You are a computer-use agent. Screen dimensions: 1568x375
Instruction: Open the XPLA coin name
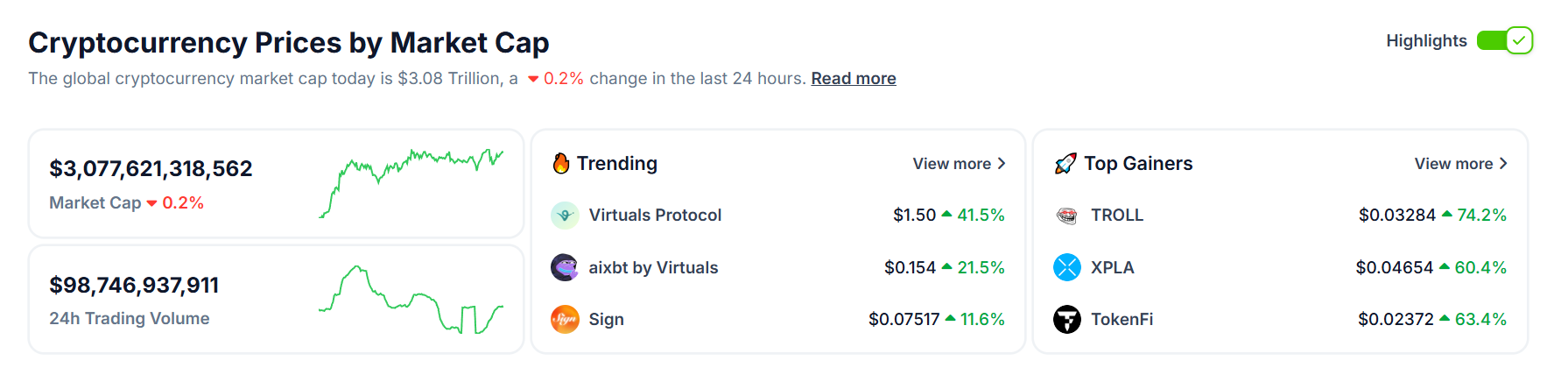click(x=1112, y=267)
